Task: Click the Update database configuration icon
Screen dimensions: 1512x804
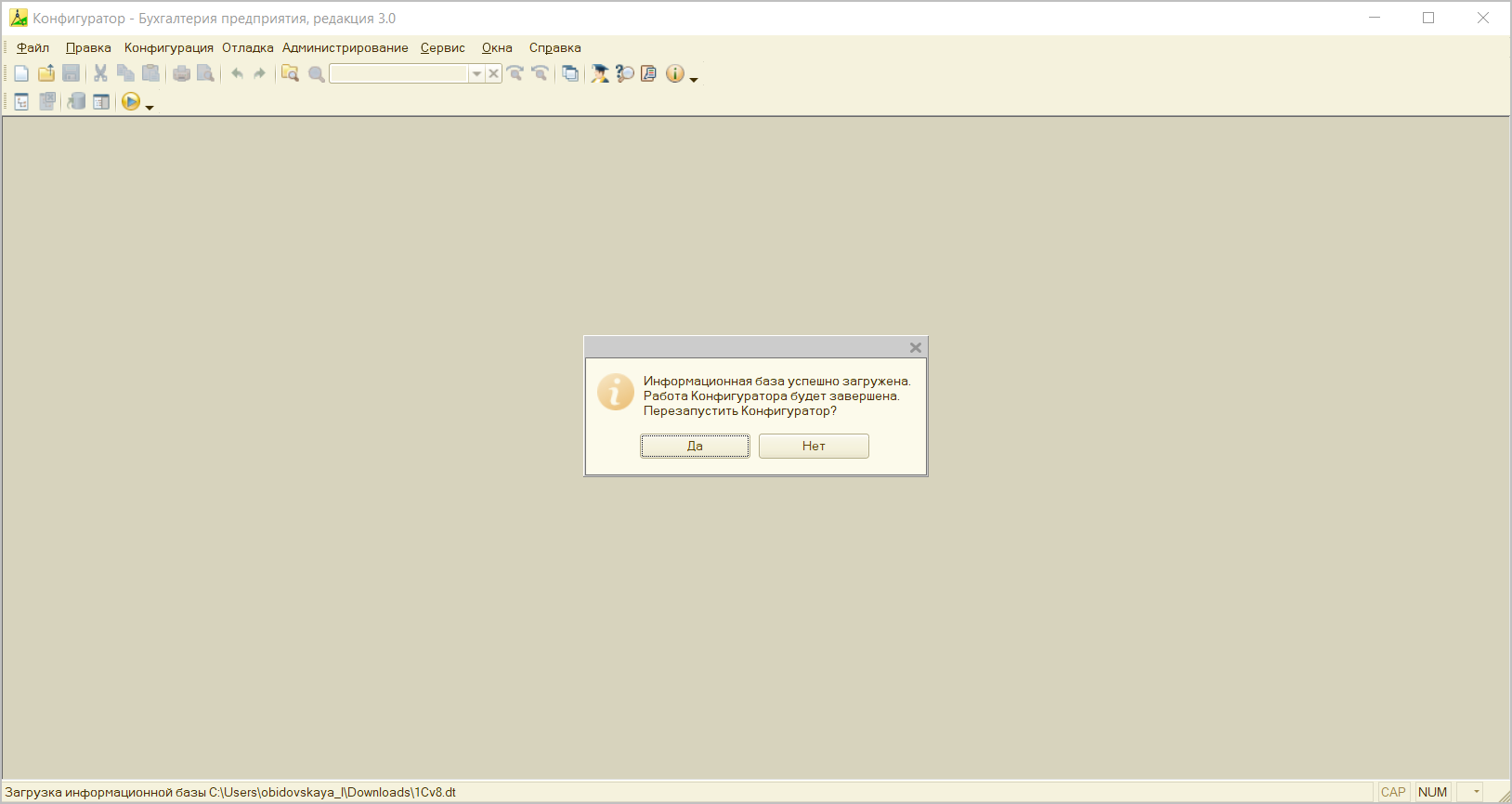Action: (x=76, y=101)
